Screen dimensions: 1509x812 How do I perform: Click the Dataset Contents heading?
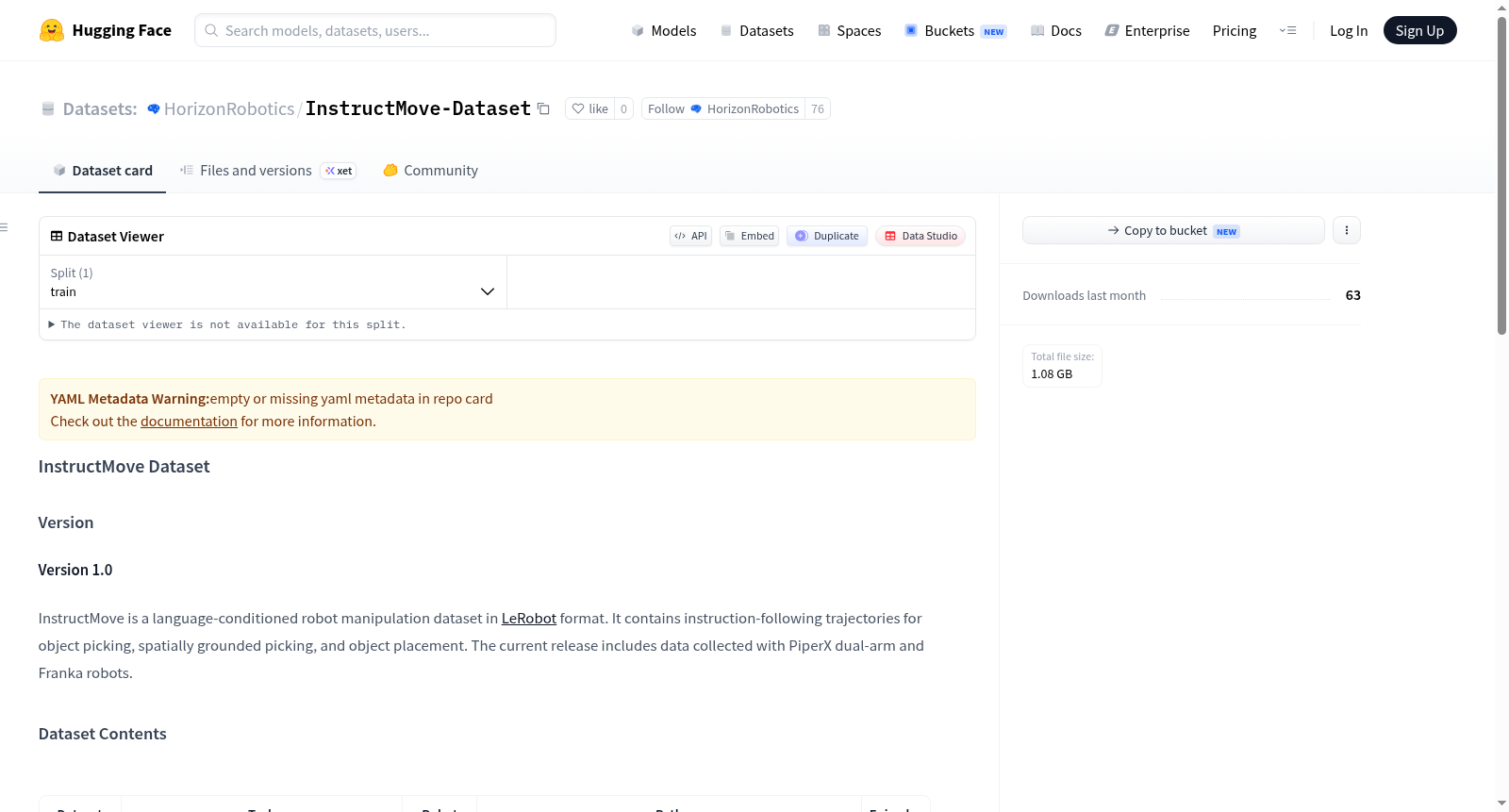pyautogui.click(x=103, y=734)
